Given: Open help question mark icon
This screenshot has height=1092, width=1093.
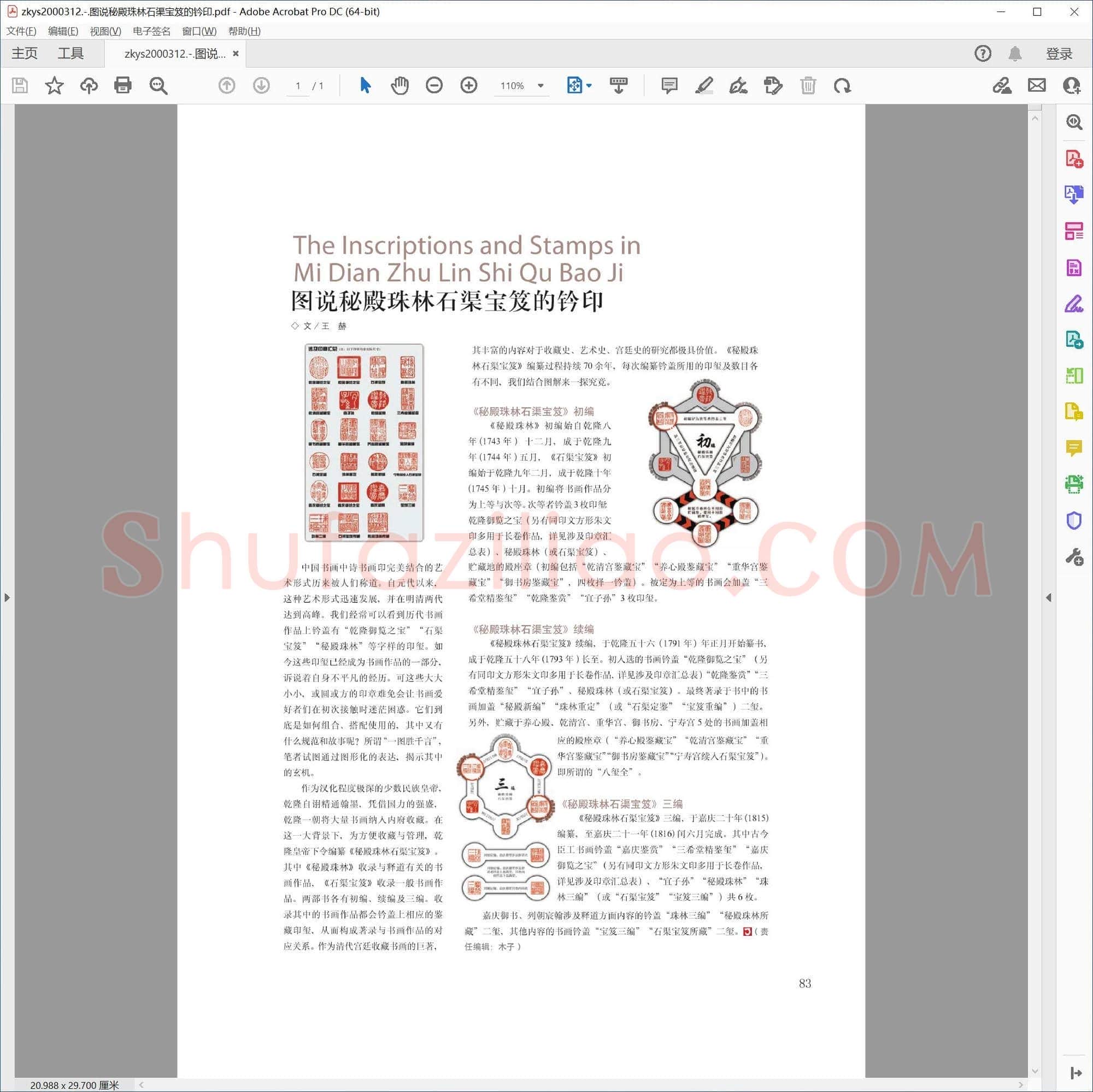Looking at the screenshot, I should [983, 54].
